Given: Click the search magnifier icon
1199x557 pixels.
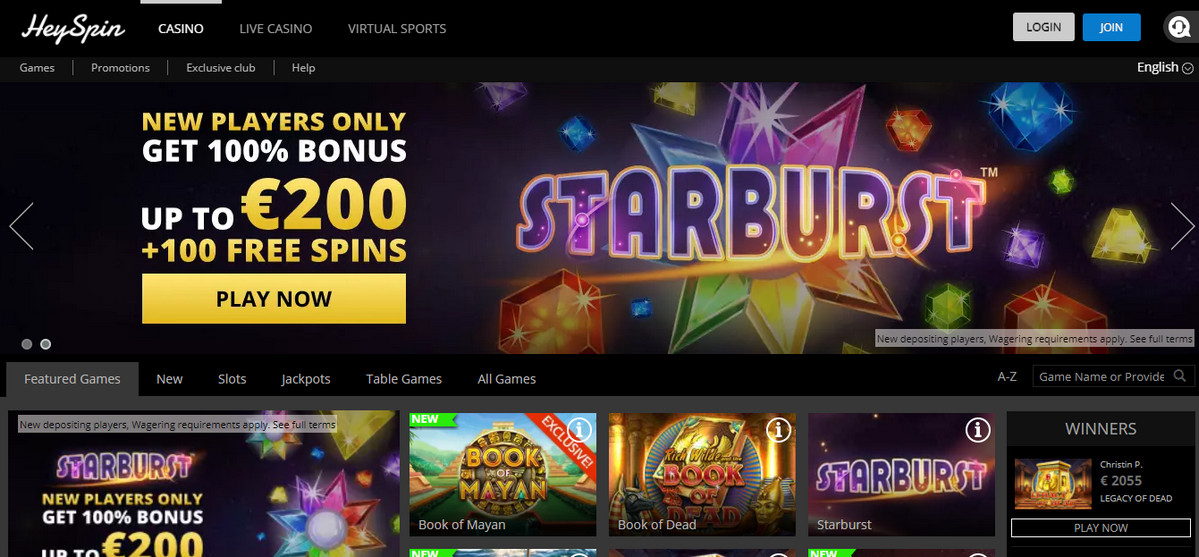Looking at the screenshot, I should coord(1180,376).
